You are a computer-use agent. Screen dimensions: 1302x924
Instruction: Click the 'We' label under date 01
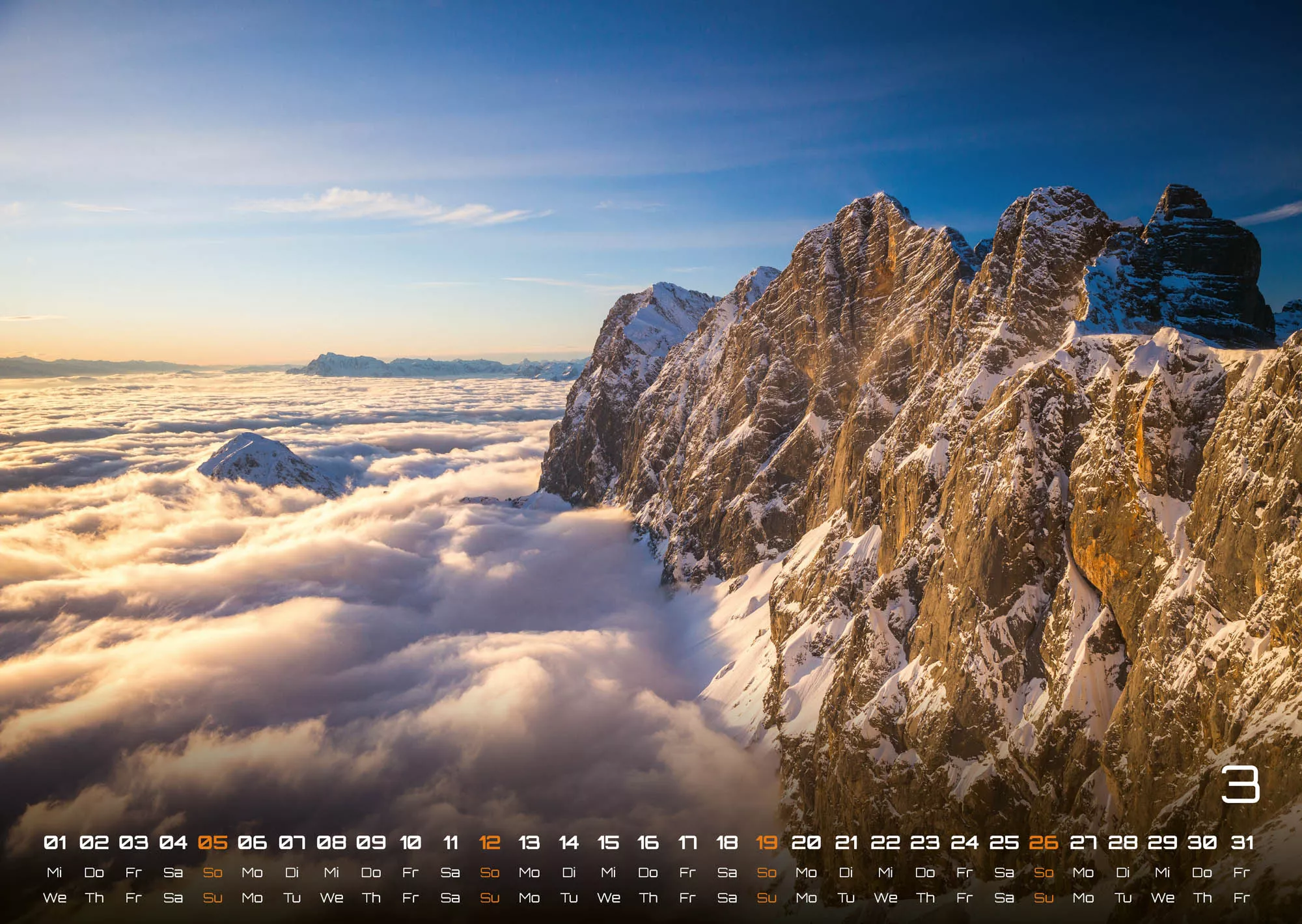click(x=55, y=898)
